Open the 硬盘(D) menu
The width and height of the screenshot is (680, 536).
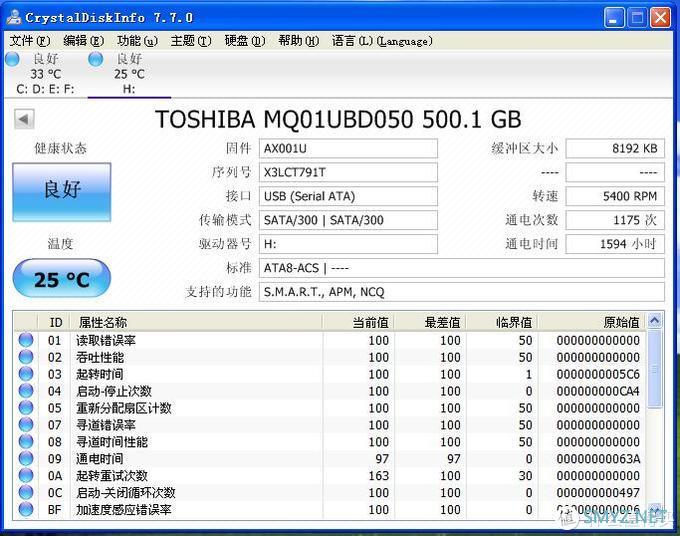[245, 41]
